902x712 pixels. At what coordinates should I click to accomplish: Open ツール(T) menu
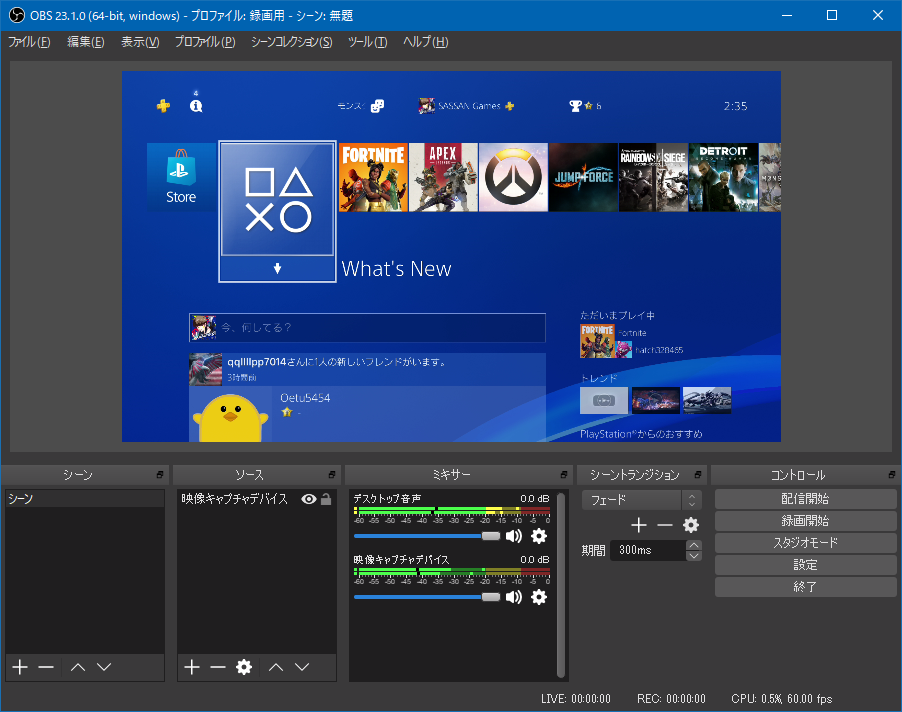[368, 42]
